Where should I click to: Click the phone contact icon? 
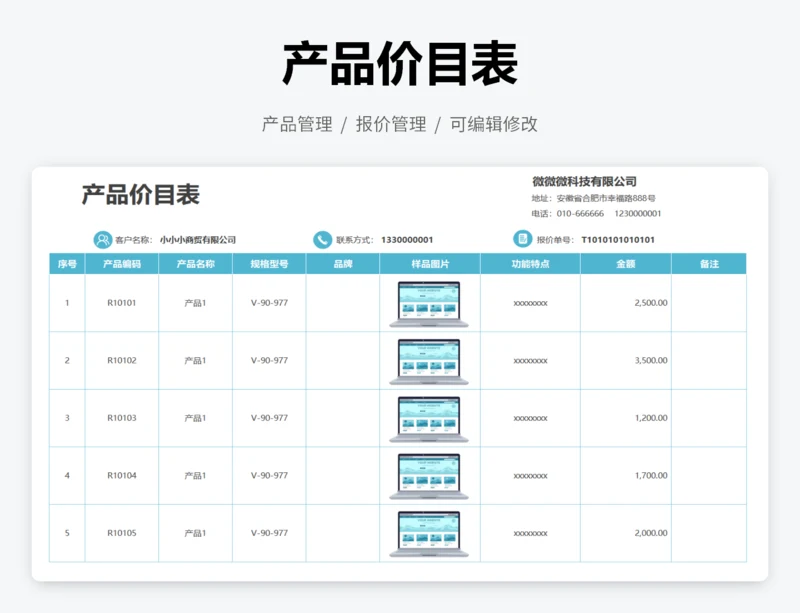322,240
